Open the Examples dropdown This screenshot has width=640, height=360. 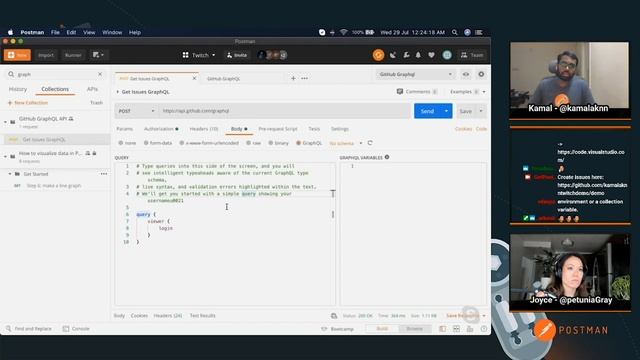tap(468, 92)
